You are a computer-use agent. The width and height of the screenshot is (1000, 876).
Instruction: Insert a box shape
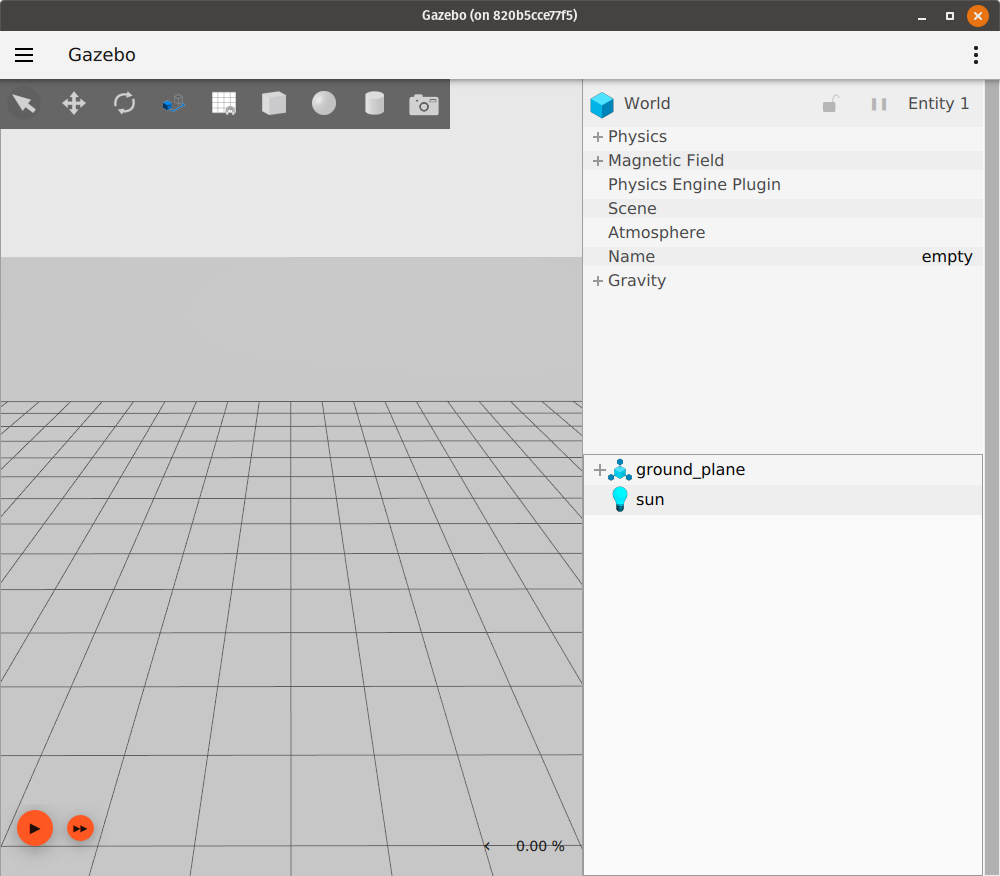pos(273,103)
